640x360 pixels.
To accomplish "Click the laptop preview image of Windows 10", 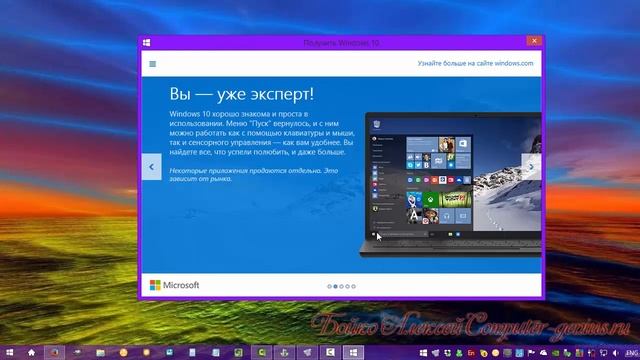I will click(x=450, y=184).
